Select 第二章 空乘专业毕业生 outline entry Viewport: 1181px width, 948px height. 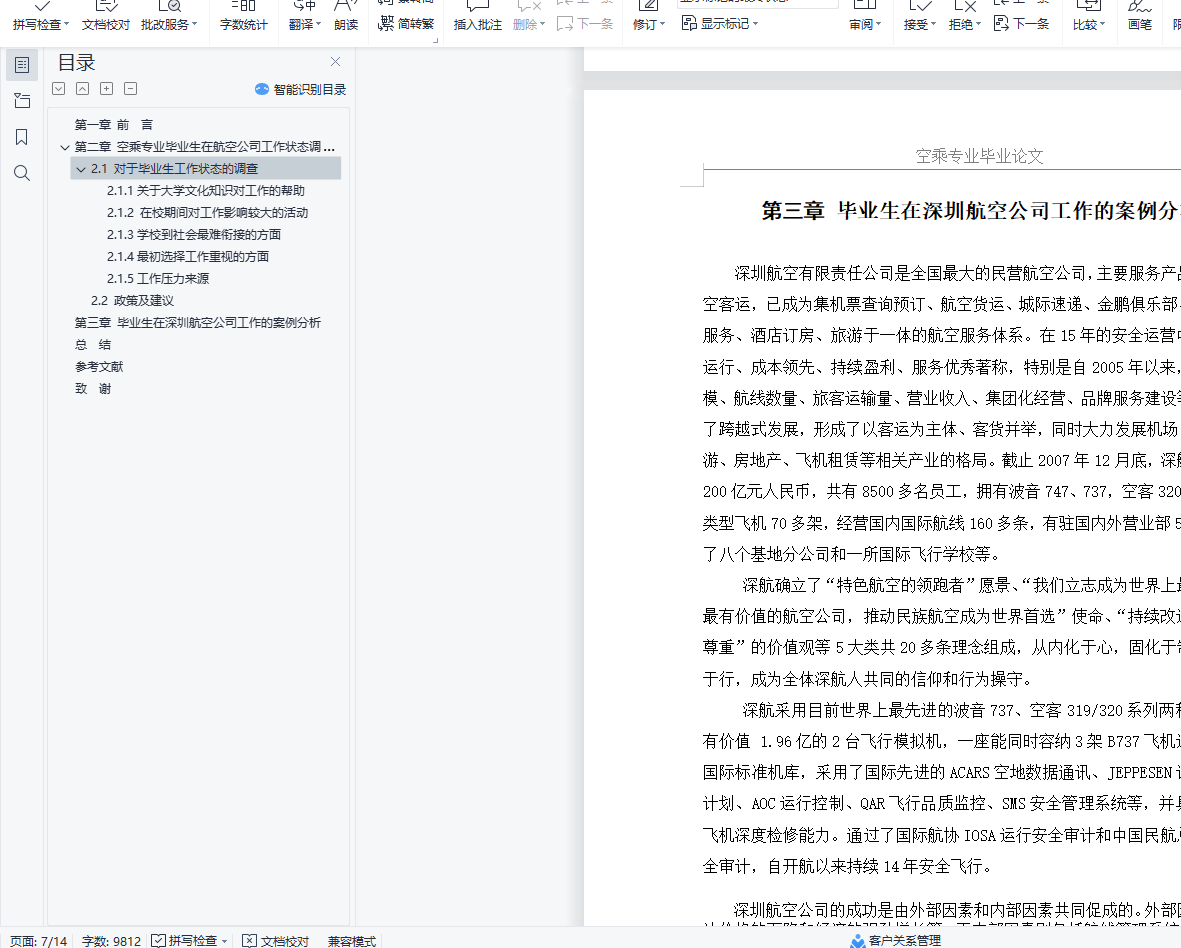pyautogui.click(x=205, y=147)
